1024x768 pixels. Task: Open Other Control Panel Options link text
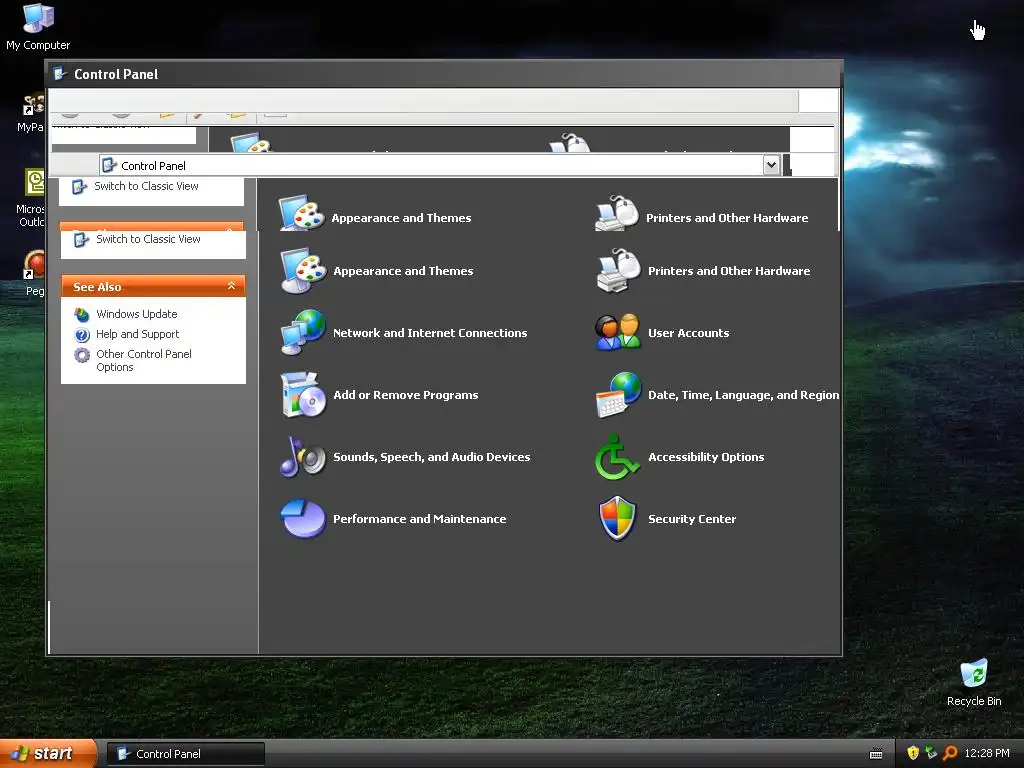[144, 360]
